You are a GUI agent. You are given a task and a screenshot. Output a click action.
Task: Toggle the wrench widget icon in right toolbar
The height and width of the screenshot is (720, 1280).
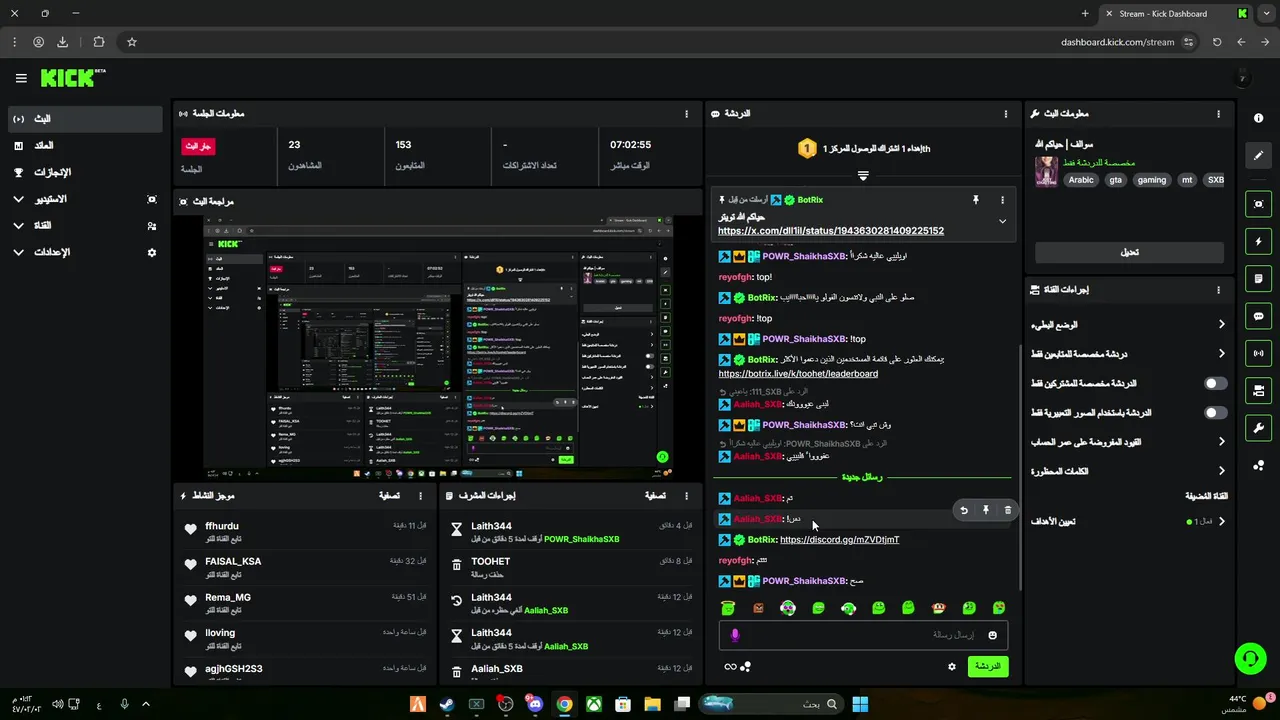1258,428
